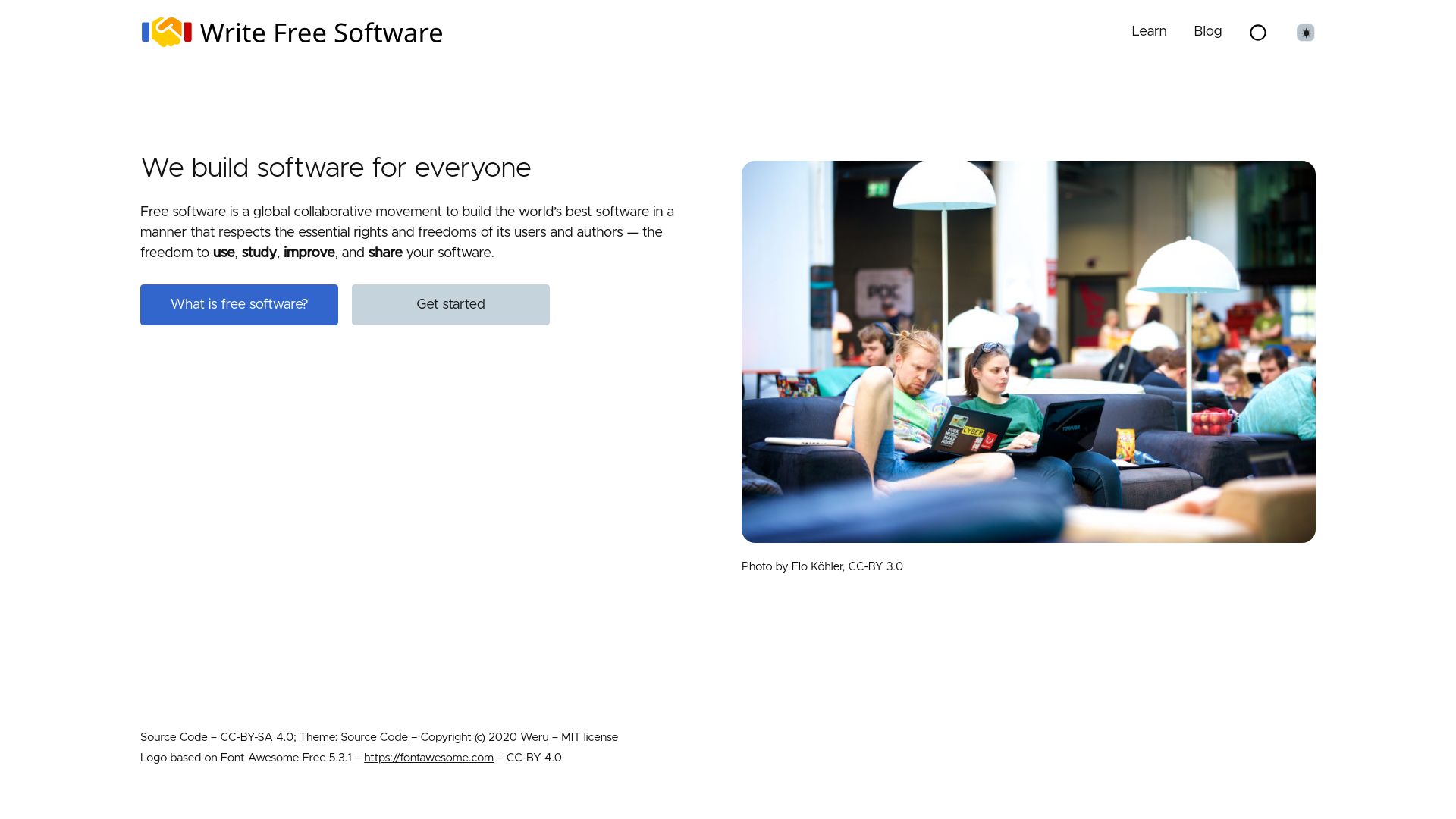Click the handshake logo icon
This screenshot has width=1456, height=819.
pos(167,32)
